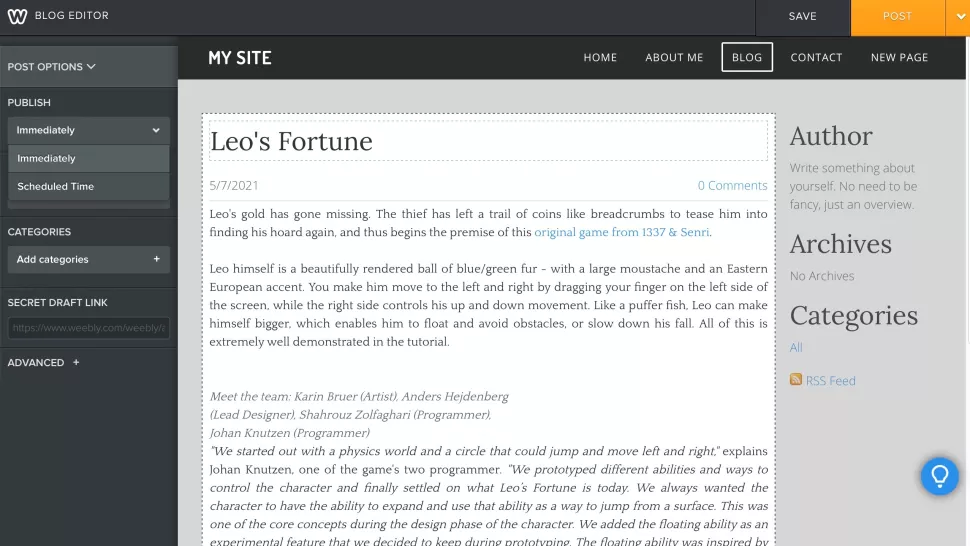The width and height of the screenshot is (970, 546).
Task: Edit the Leo's Fortune title field
Action: (488, 141)
